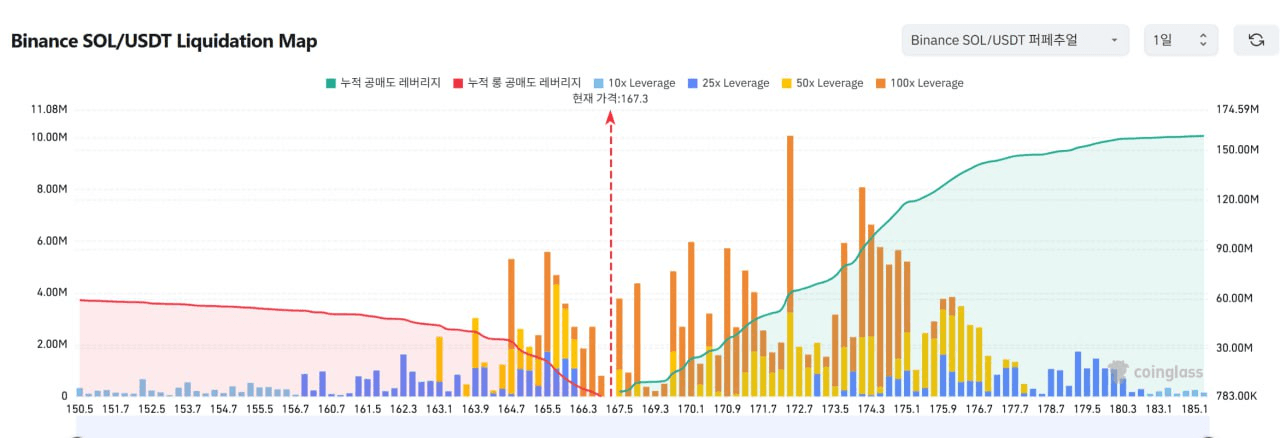This screenshot has height=438, width=1280.
Task: Click the 8.00M y-axis label
Action: click(x=52, y=189)
